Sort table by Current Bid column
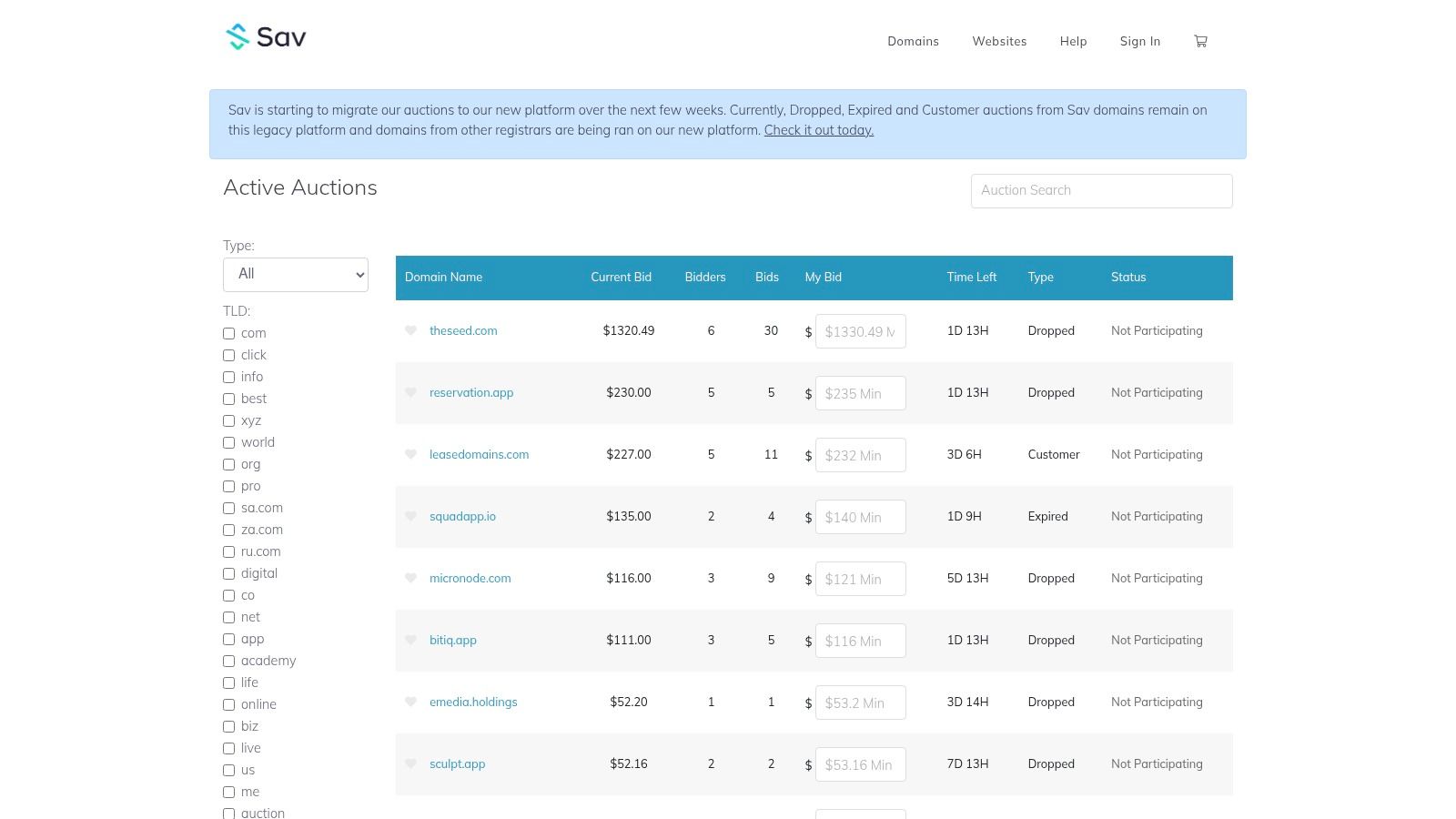This screenshot has width=1456, height=819. pyautogui.click(x=621, y=278)
